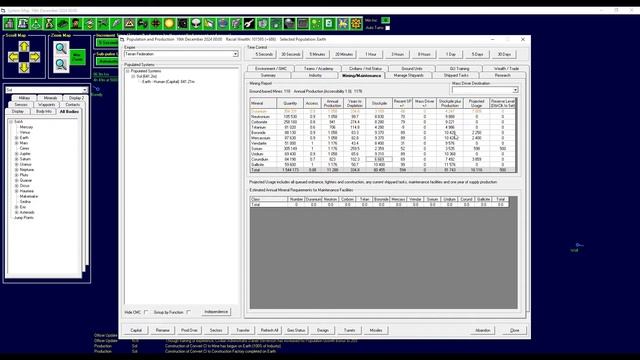Click the yellow gear icon at toolbar end
This screenshot has width=640, height=360.
pos(356,24)
